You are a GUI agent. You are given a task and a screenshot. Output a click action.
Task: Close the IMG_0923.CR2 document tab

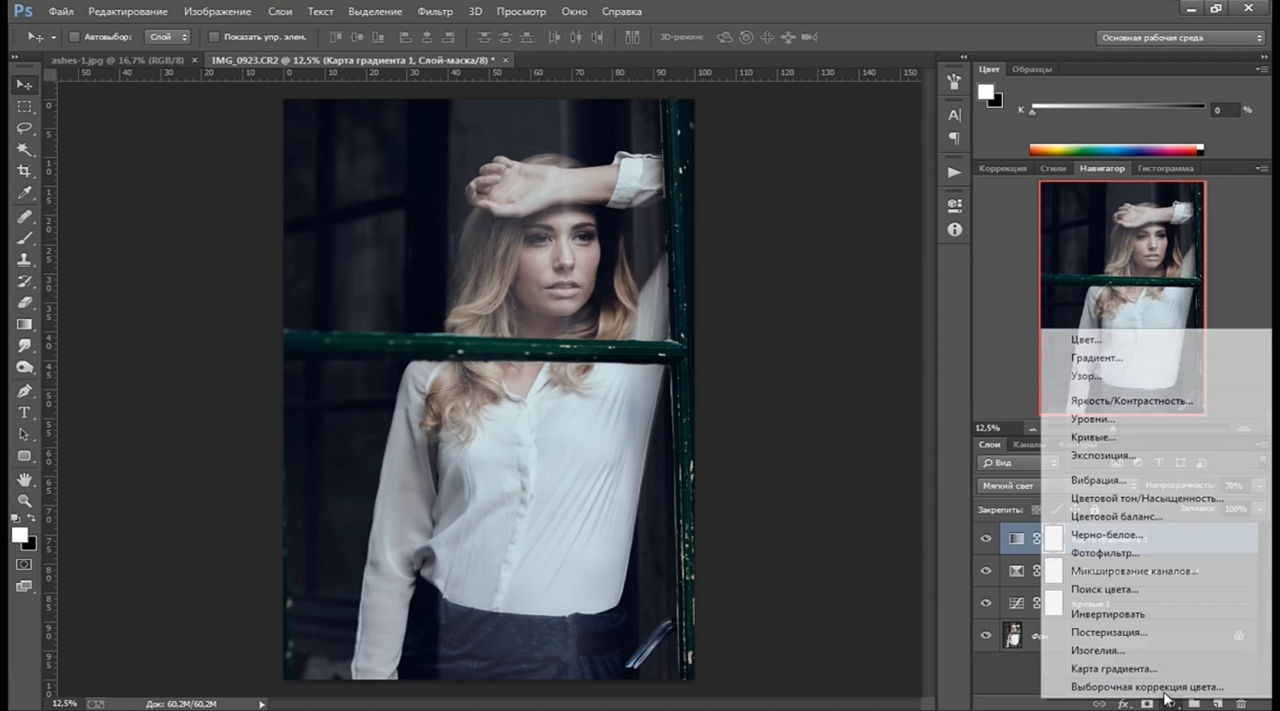[x=506, y=60]
